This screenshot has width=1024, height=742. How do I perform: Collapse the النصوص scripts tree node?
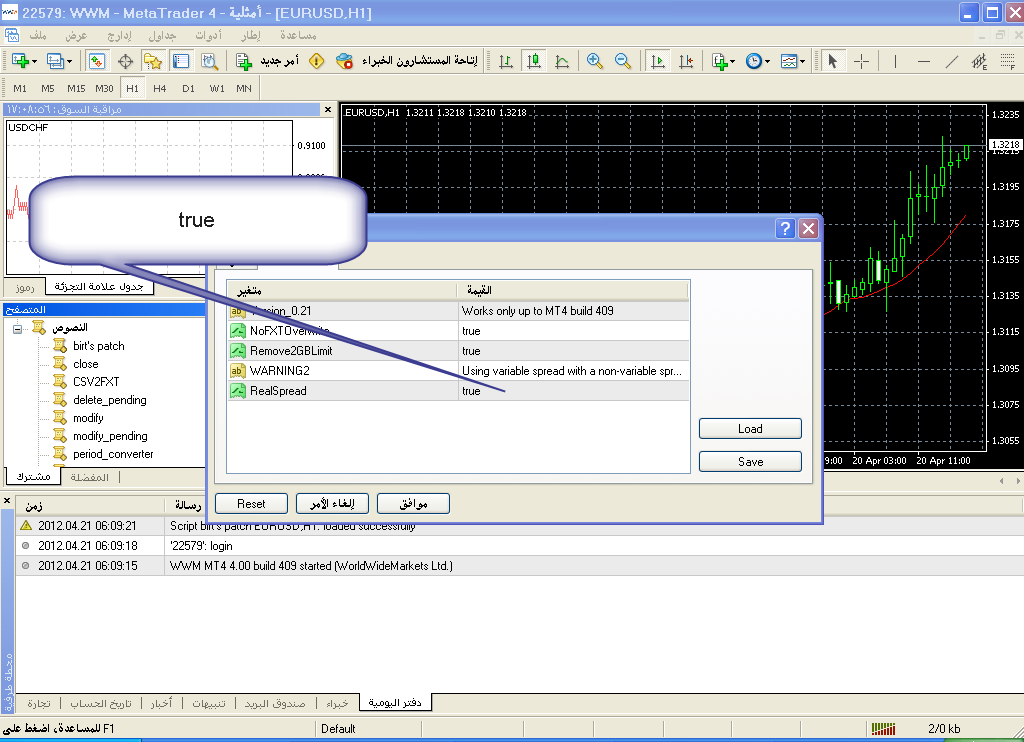tap(18, 329)
